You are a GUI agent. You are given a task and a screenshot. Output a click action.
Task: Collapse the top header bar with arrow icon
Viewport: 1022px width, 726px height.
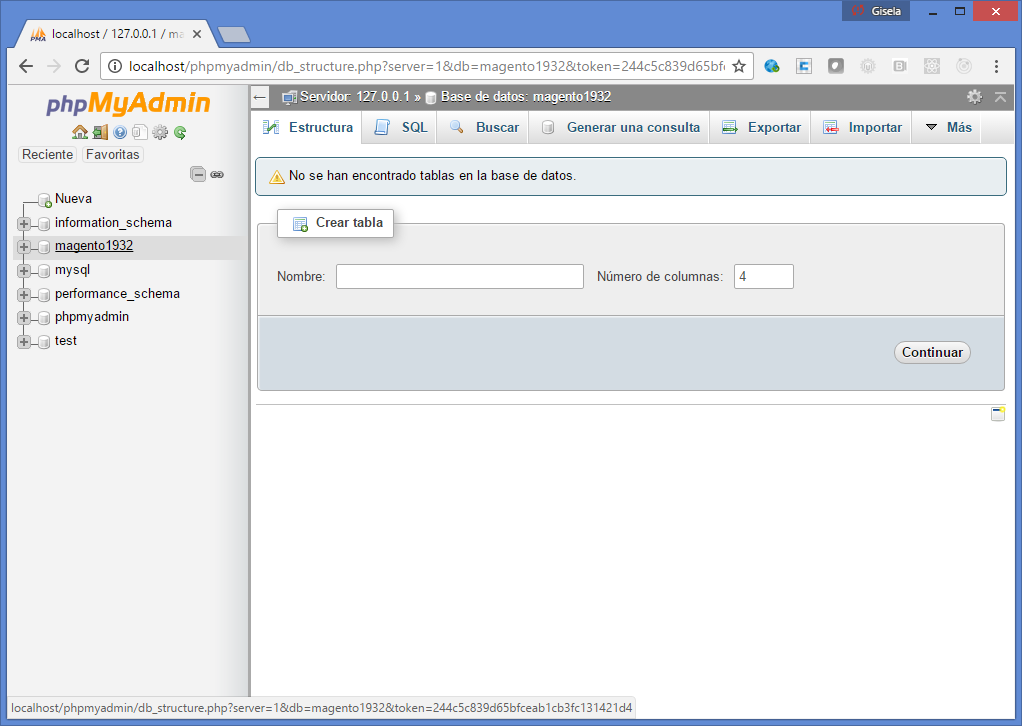(x=1000, y=97)
